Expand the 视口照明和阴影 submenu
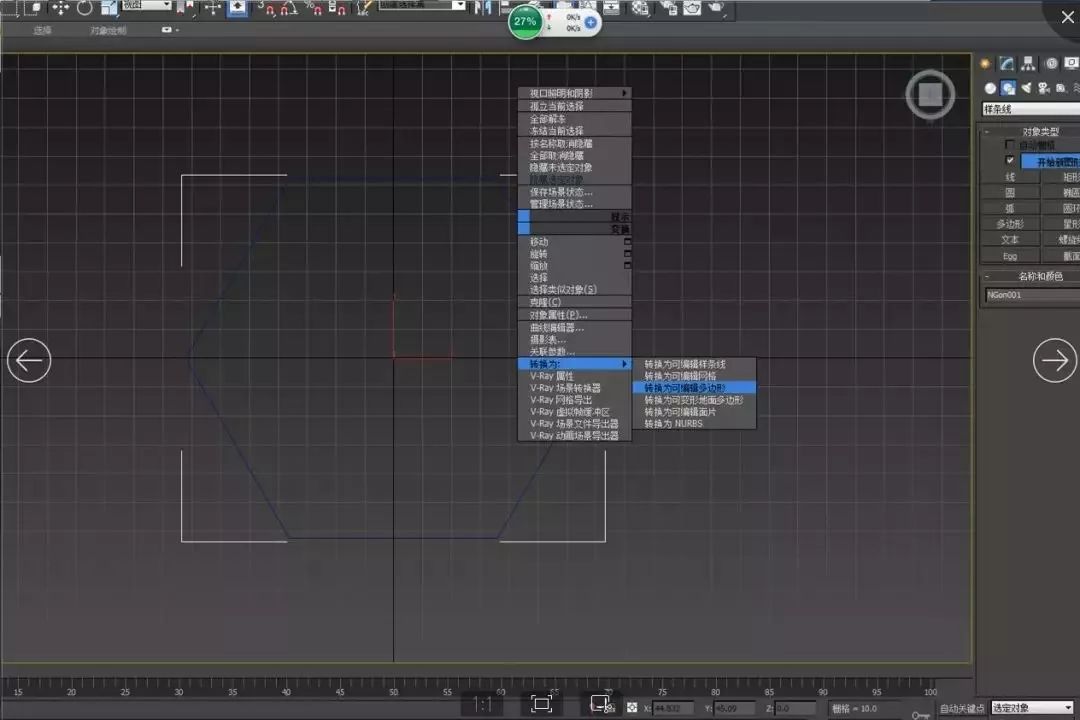Screen dimensions: 1080x720 (574, 93)
